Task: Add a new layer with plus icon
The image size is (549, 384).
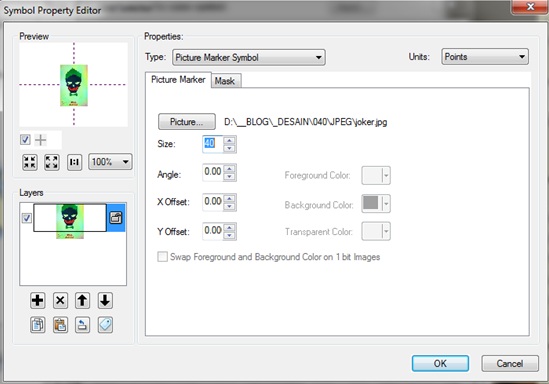Action: 37,301
